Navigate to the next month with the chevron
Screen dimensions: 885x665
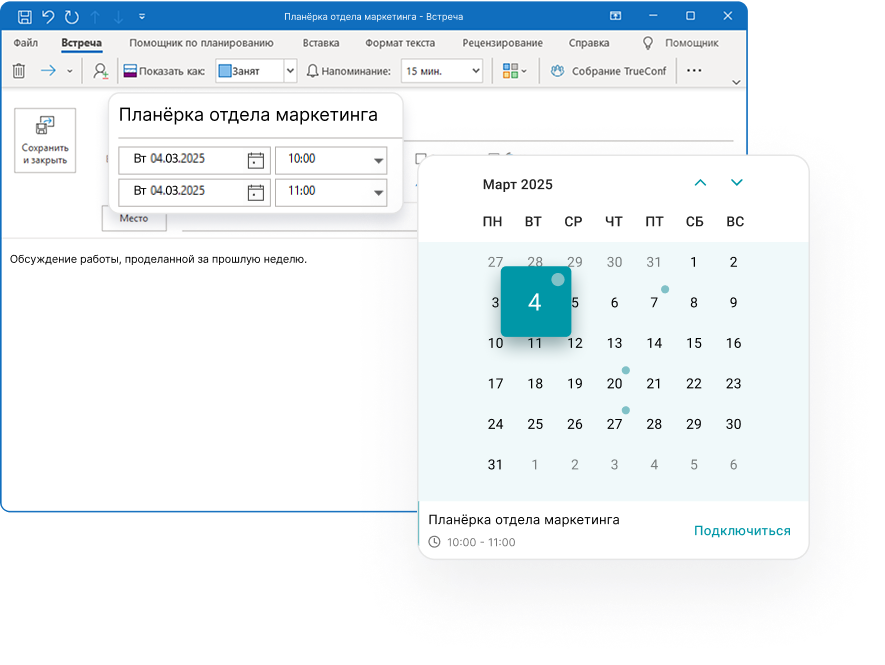click(x=736, y=183)
